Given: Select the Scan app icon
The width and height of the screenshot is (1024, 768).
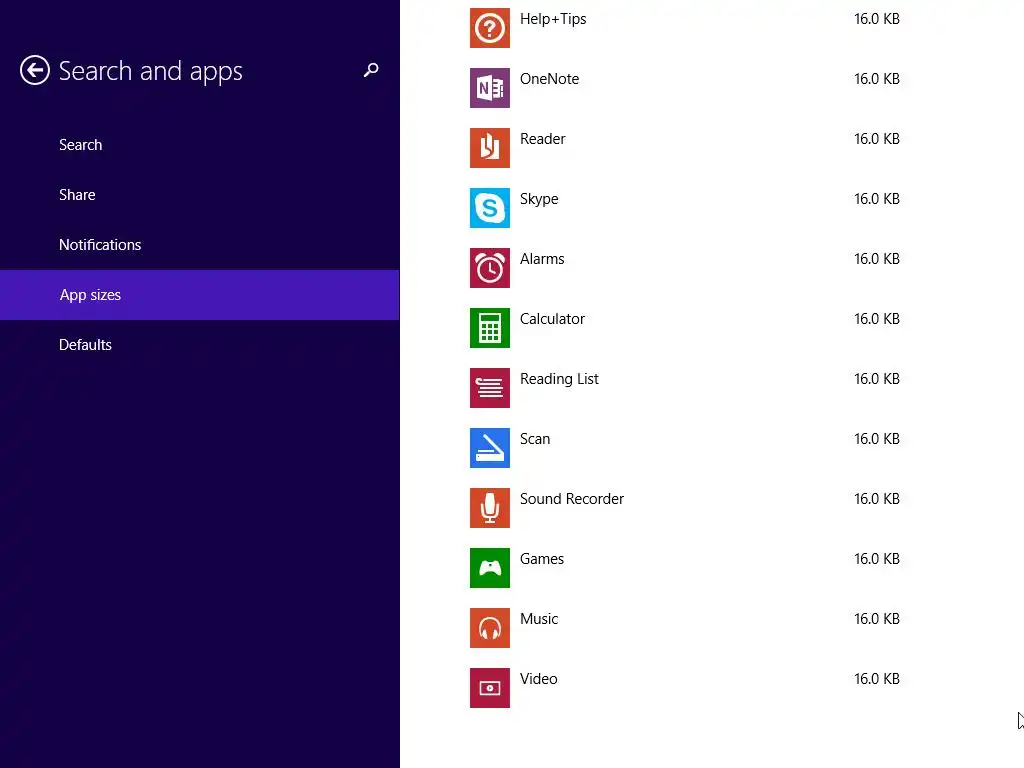Looking at the screenshot, I should tap(490, 448).
